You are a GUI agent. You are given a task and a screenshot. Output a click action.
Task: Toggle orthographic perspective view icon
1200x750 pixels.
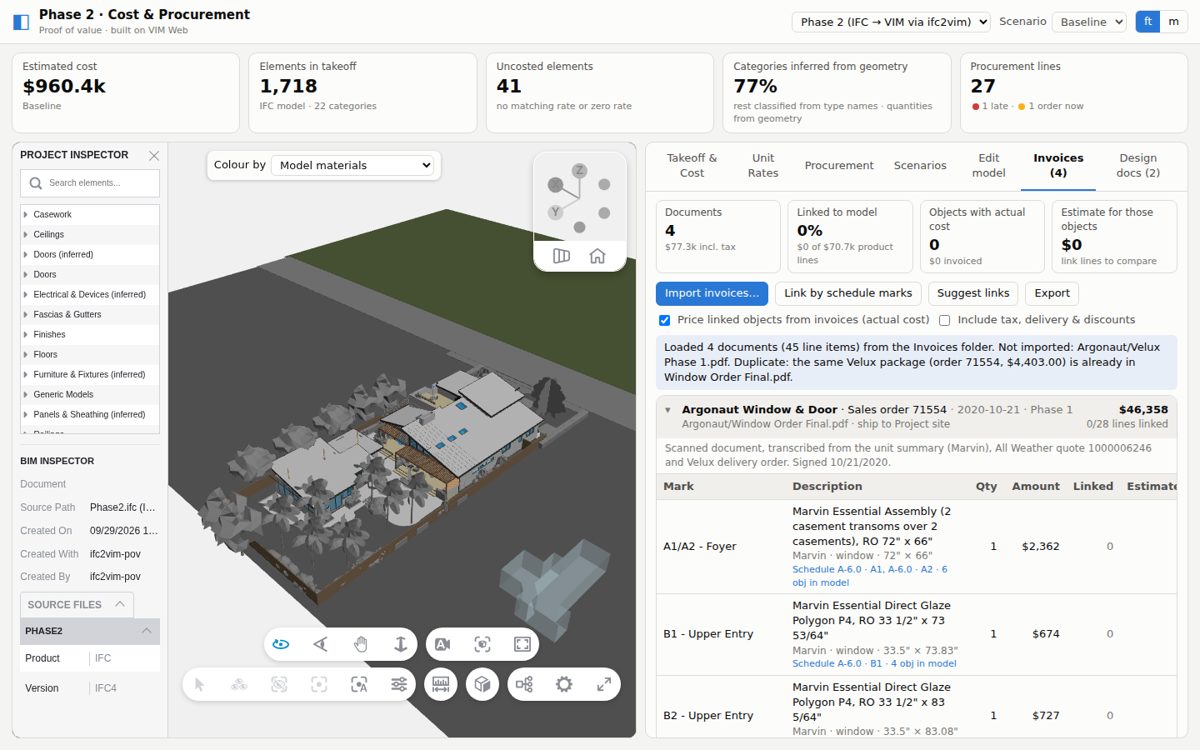pyautogui.click(x=561, y=256)
